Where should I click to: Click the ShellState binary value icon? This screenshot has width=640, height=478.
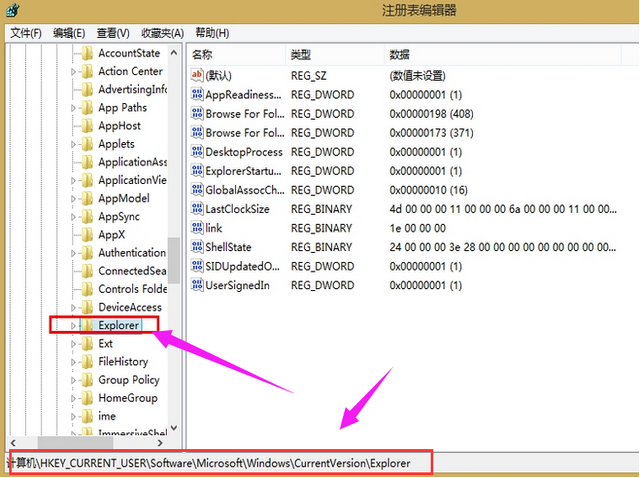[197, 247]
